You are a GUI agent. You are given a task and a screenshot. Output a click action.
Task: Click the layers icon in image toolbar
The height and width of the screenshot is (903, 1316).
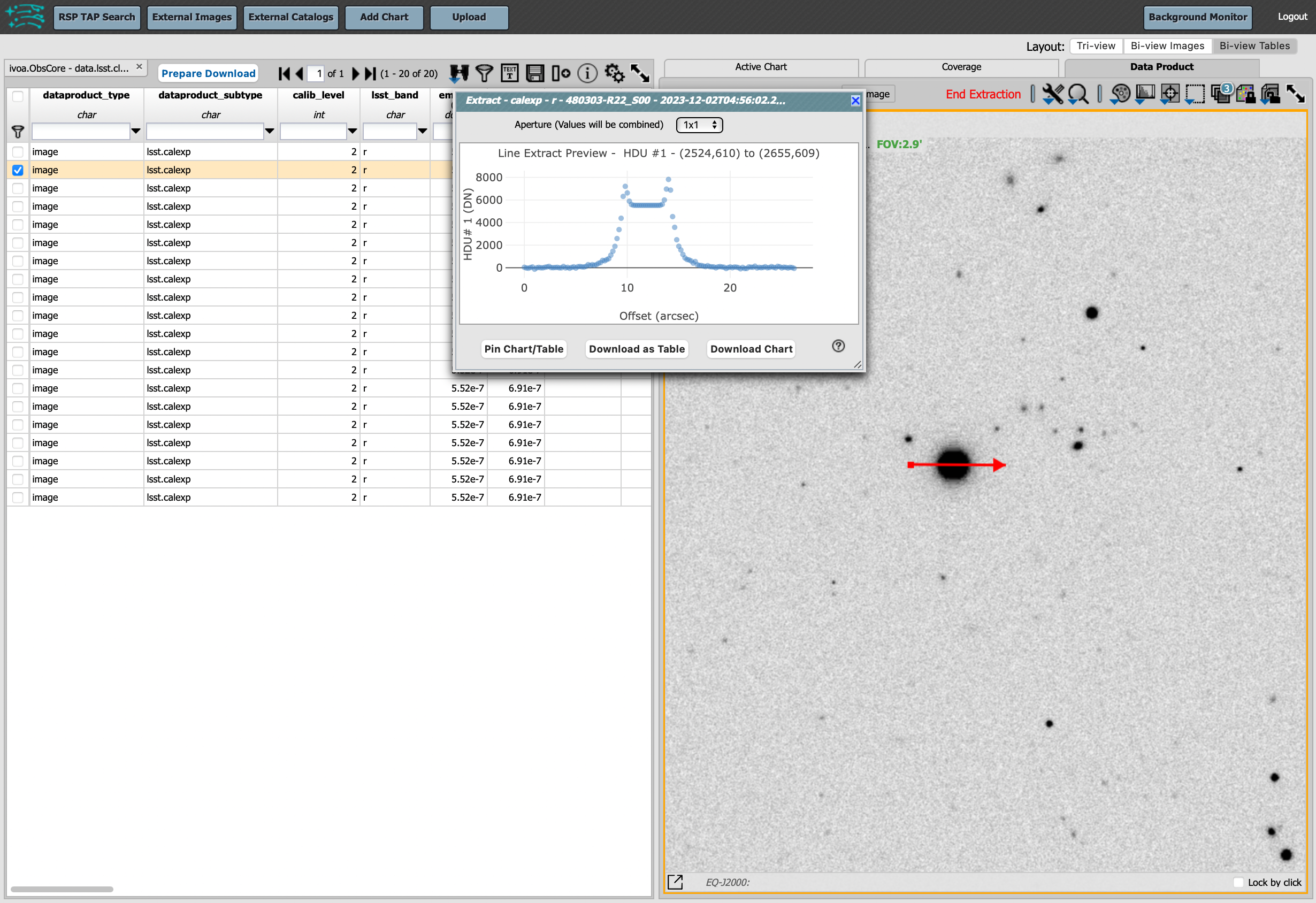[x=1224, y=94]
